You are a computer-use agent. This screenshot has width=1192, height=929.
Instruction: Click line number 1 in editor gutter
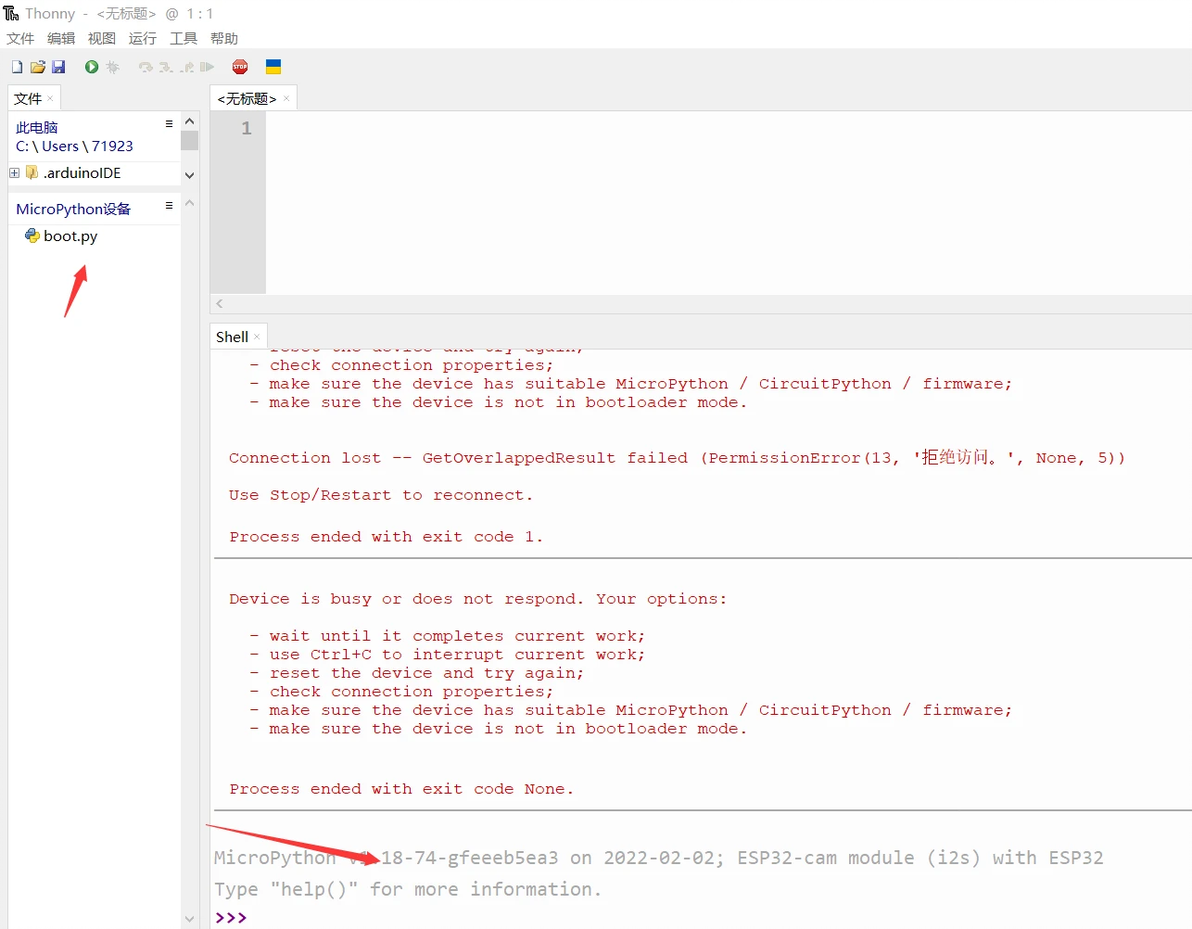[246, 128]
